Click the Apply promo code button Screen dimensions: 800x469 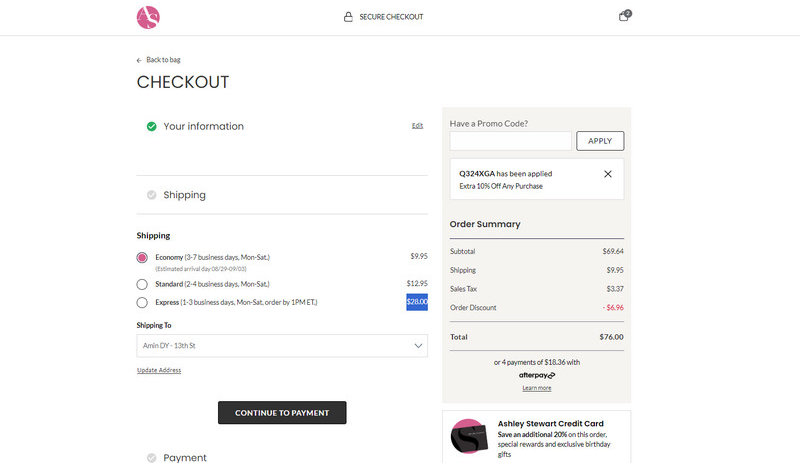pos(600,141)
